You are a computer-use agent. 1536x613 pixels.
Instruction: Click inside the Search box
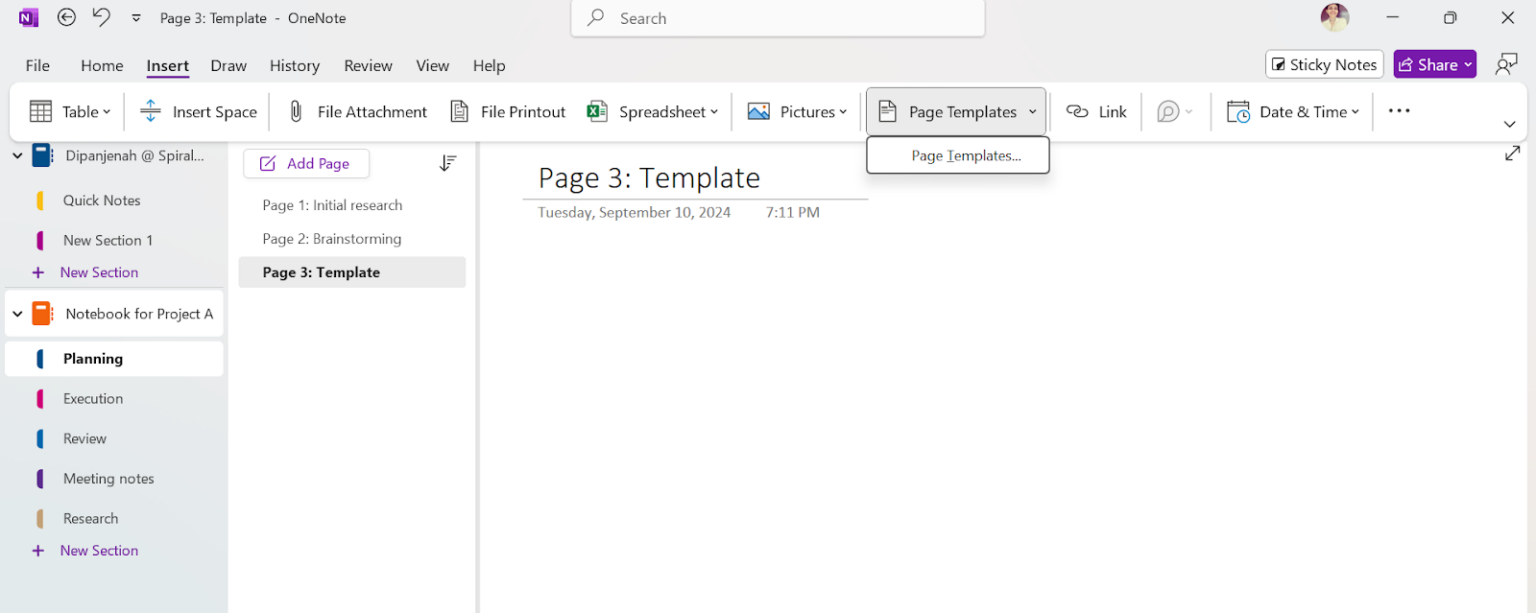coord(777,18)
